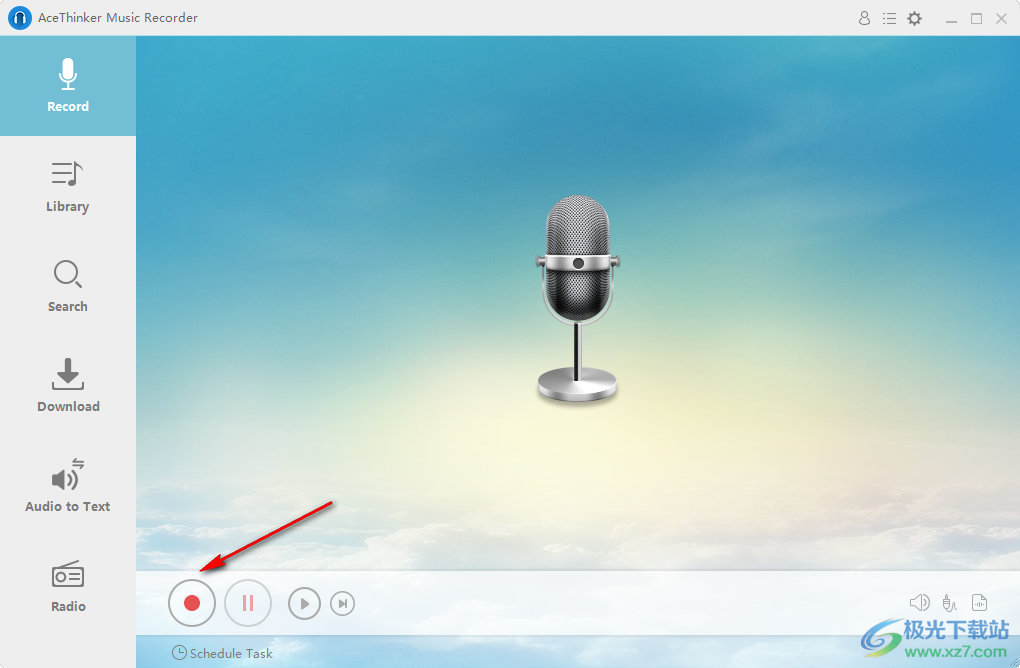The width and height of the screenshot is (1020, 668).
Task: Click the skip forward control
Action: pos(343,603)
